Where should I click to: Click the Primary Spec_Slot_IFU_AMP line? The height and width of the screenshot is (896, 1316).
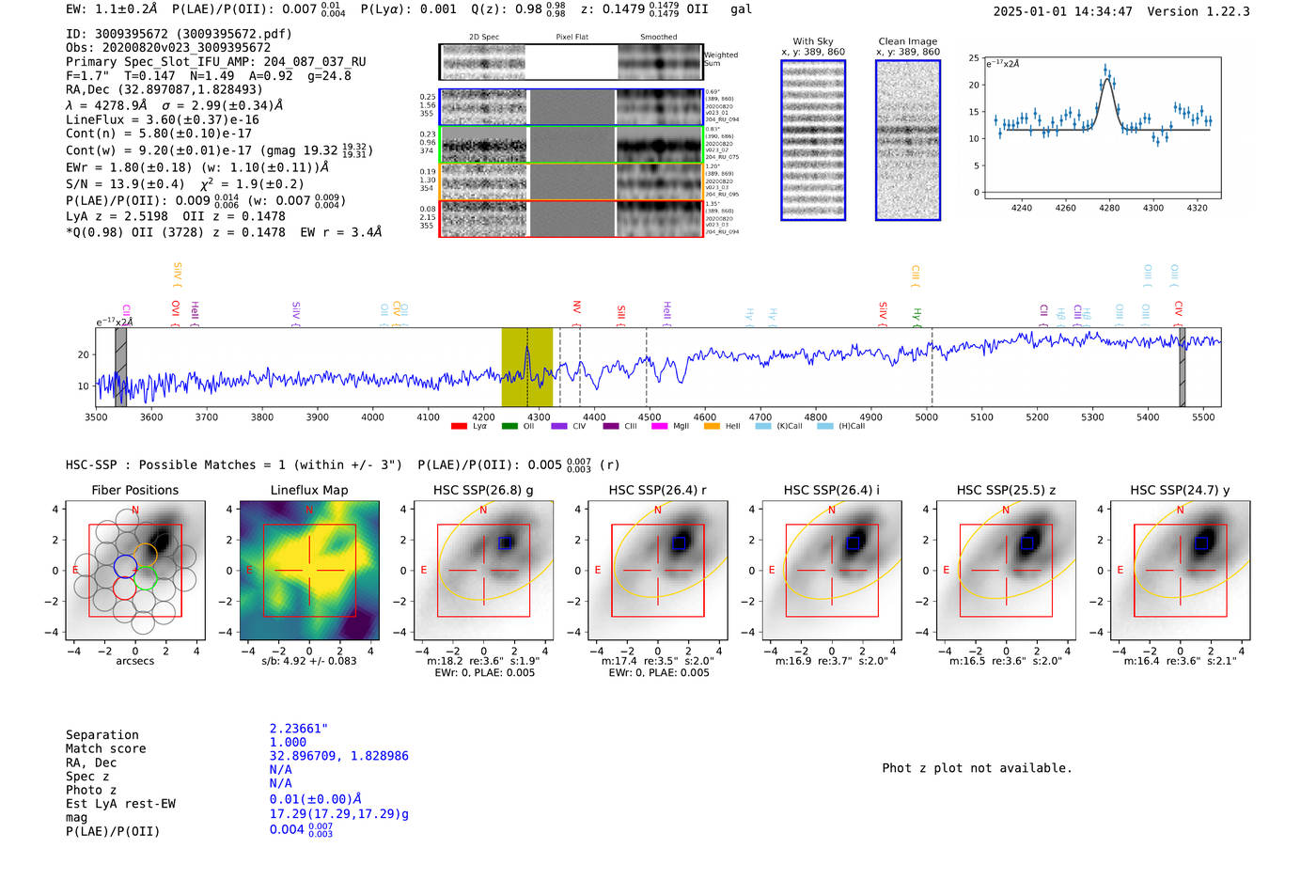pos(216,62)
